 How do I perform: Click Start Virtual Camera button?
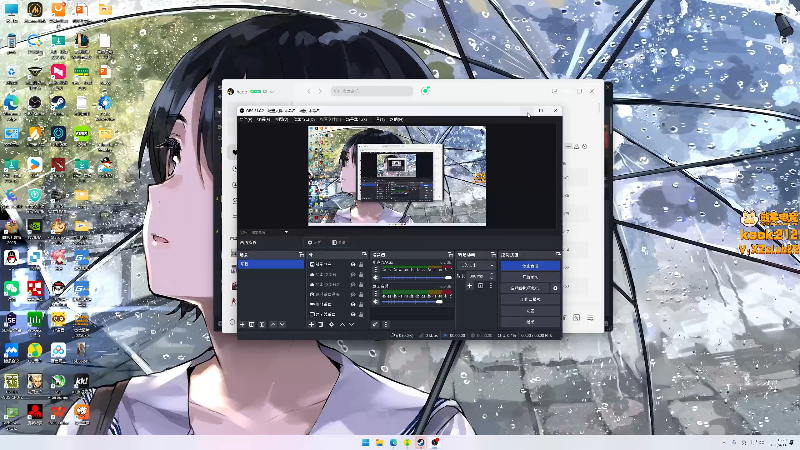(x=524, y=288)
